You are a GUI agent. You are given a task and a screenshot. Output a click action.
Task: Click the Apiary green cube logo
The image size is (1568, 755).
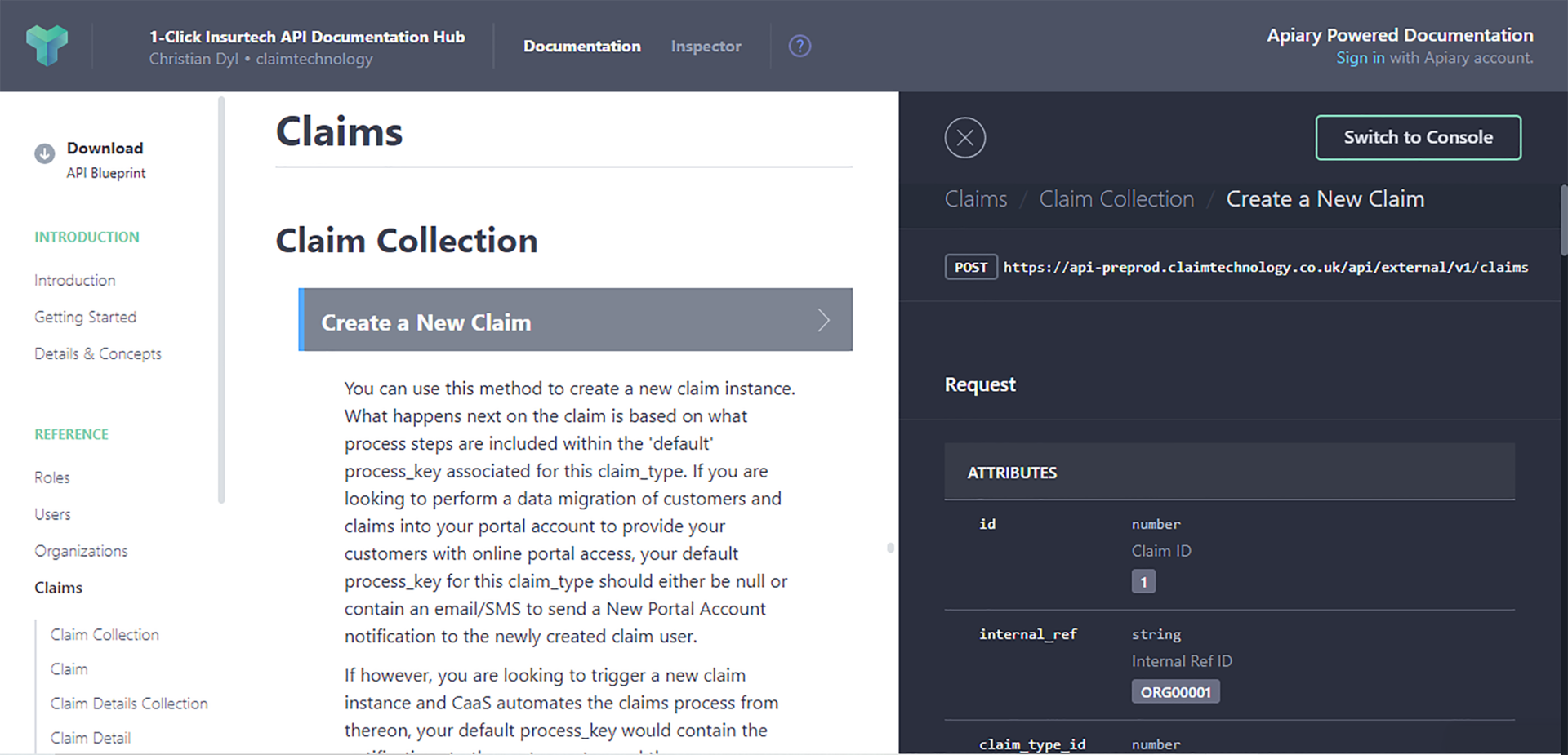point(47,46)
